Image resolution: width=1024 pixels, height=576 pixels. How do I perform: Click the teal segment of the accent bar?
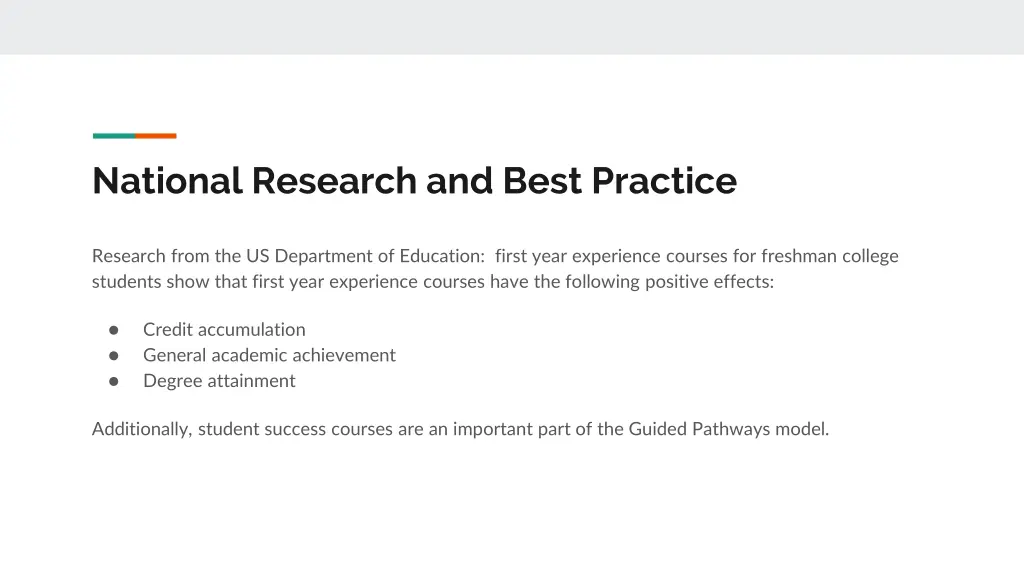pos(113,136)
